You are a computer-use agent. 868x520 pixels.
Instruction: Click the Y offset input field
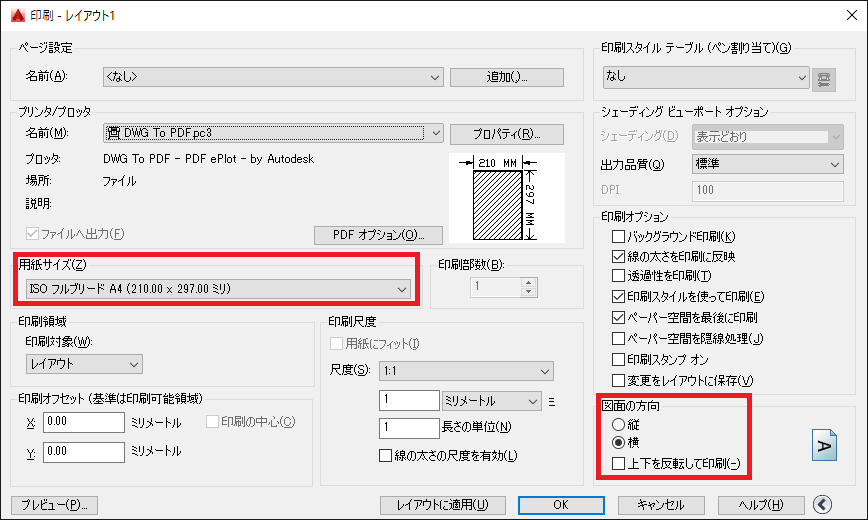[84, 452]
